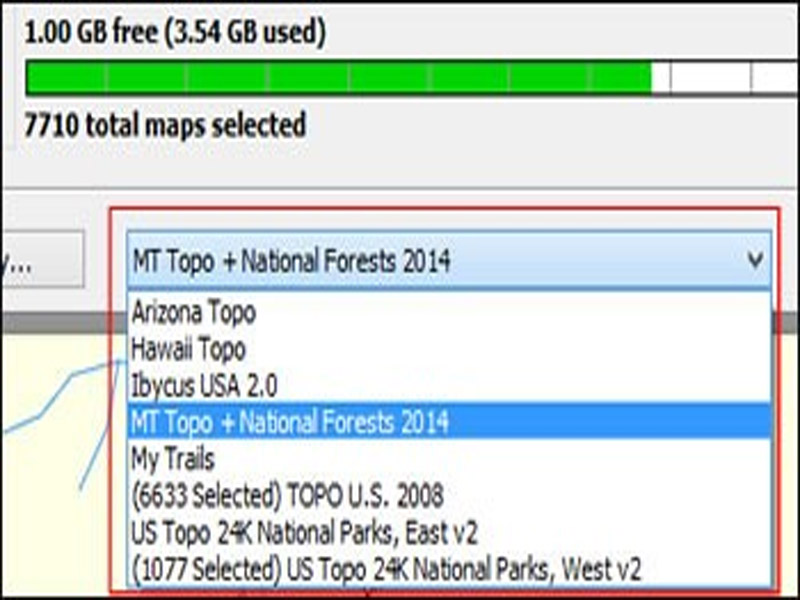This screenshot has width=800, height=600.
Task: Choose Hawaii Topo map product
Action: [x=188, y=349]
